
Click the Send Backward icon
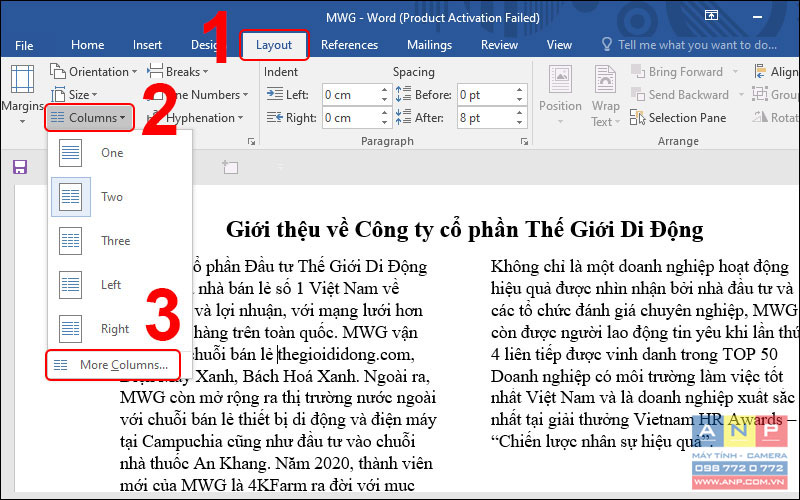point(637,94)
